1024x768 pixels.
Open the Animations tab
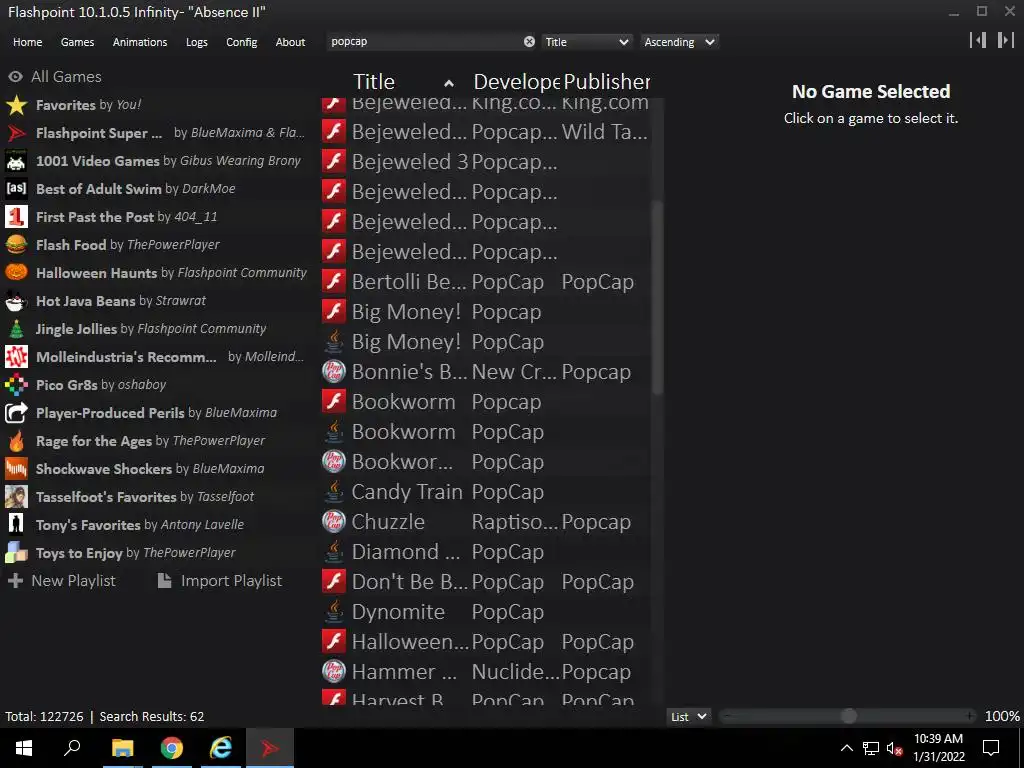click(x=140, y=42)
